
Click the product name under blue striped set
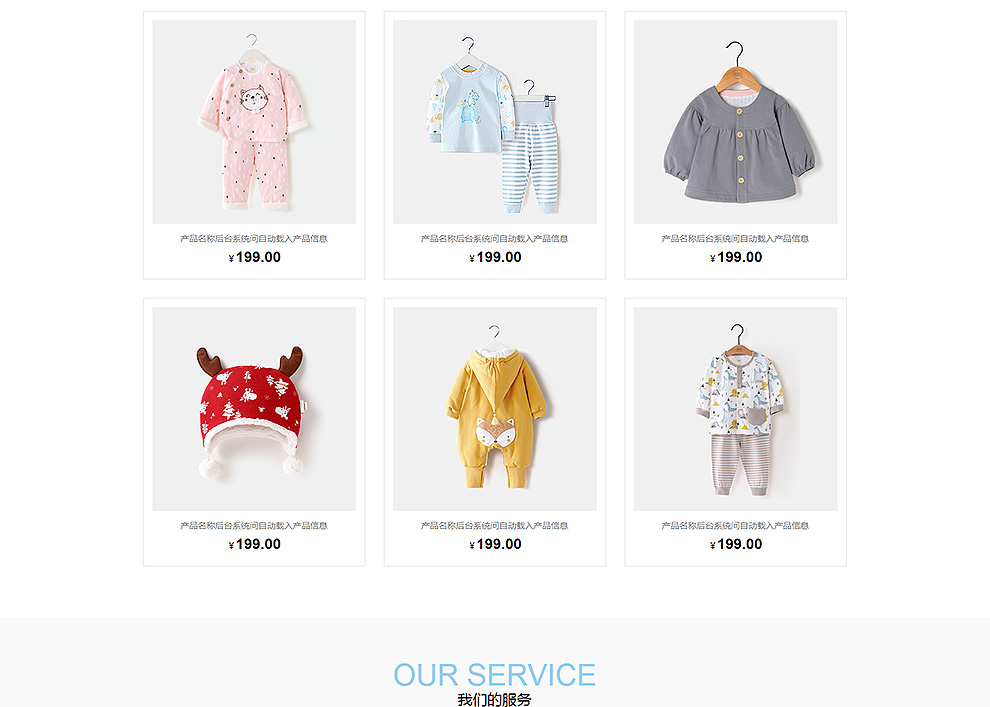pyautogui.click(x=494, y=239)
